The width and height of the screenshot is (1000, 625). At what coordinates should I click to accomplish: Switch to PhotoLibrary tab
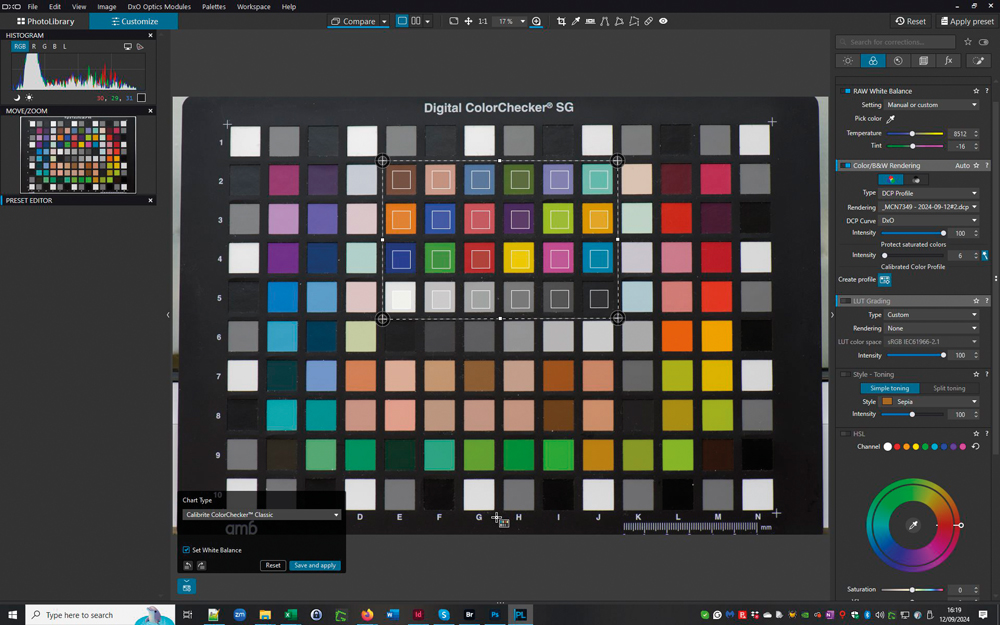tap(45, 21)
